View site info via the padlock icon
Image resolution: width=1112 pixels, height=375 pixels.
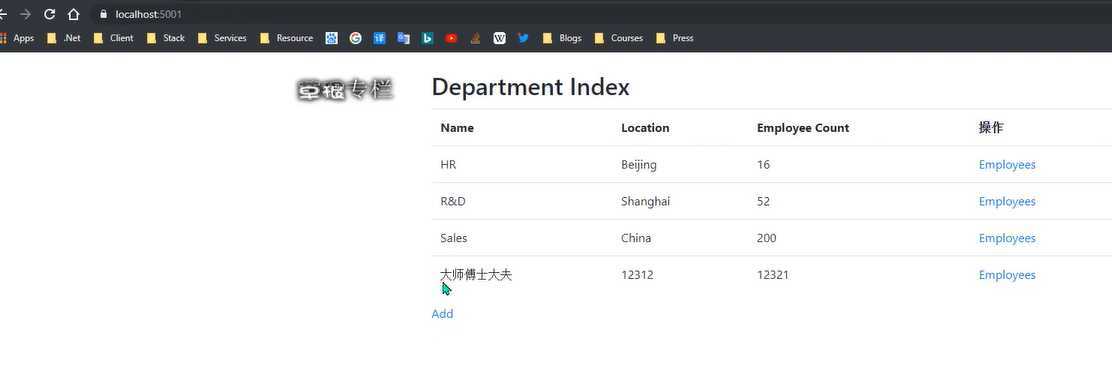click(x=104, y=14)
